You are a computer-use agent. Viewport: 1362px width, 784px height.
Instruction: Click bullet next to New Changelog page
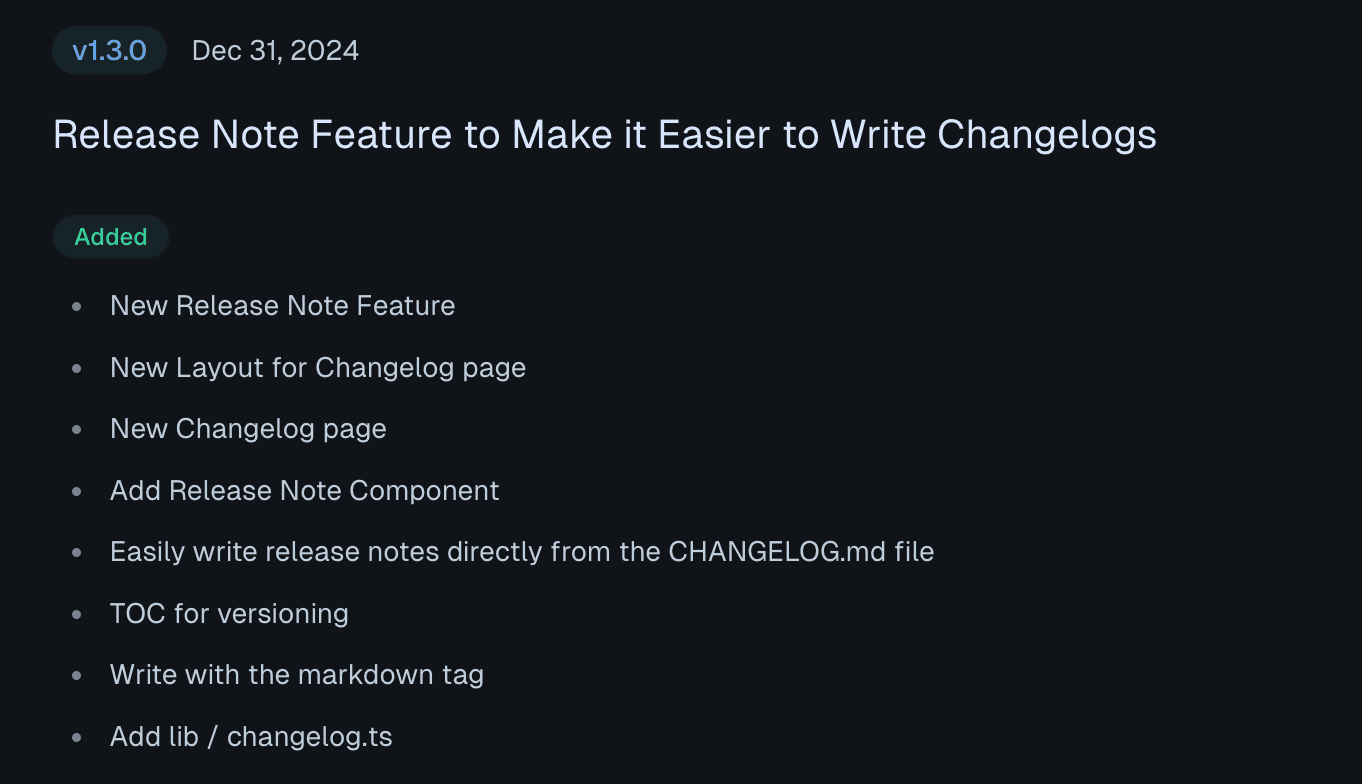[77, 430]
